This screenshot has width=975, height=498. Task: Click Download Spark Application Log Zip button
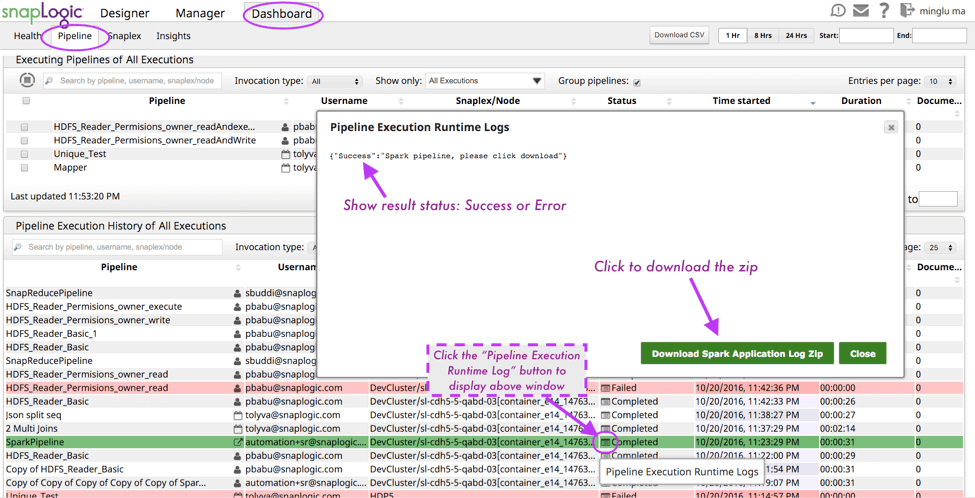pos(737,353)
